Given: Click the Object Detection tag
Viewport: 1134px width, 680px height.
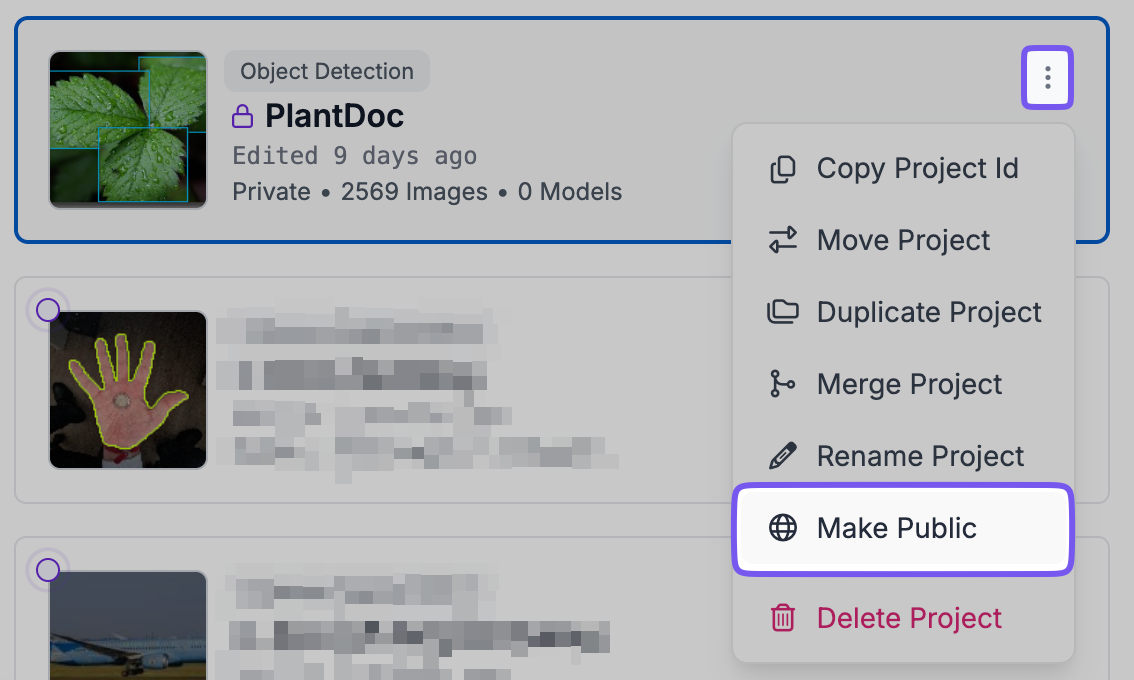Looking at the screenshot, I should click(327, 72).
